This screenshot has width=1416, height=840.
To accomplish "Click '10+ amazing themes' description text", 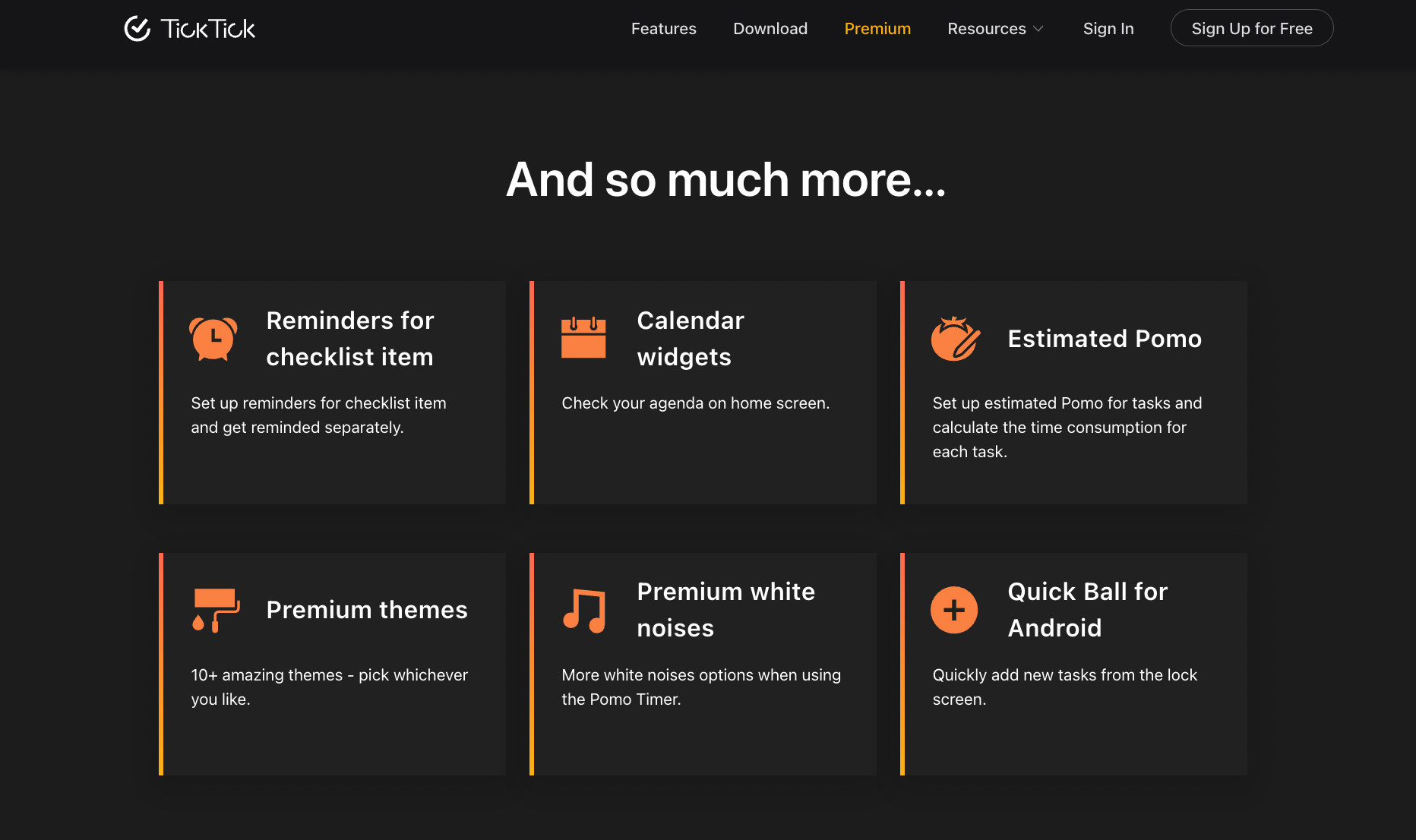I will [x=330, y=687].
